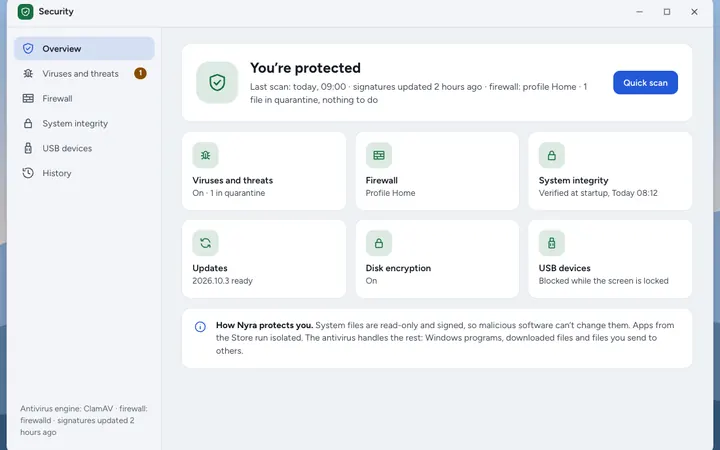720x450 pixels.
Task: Close the Security window
Action: pos(694,12)
